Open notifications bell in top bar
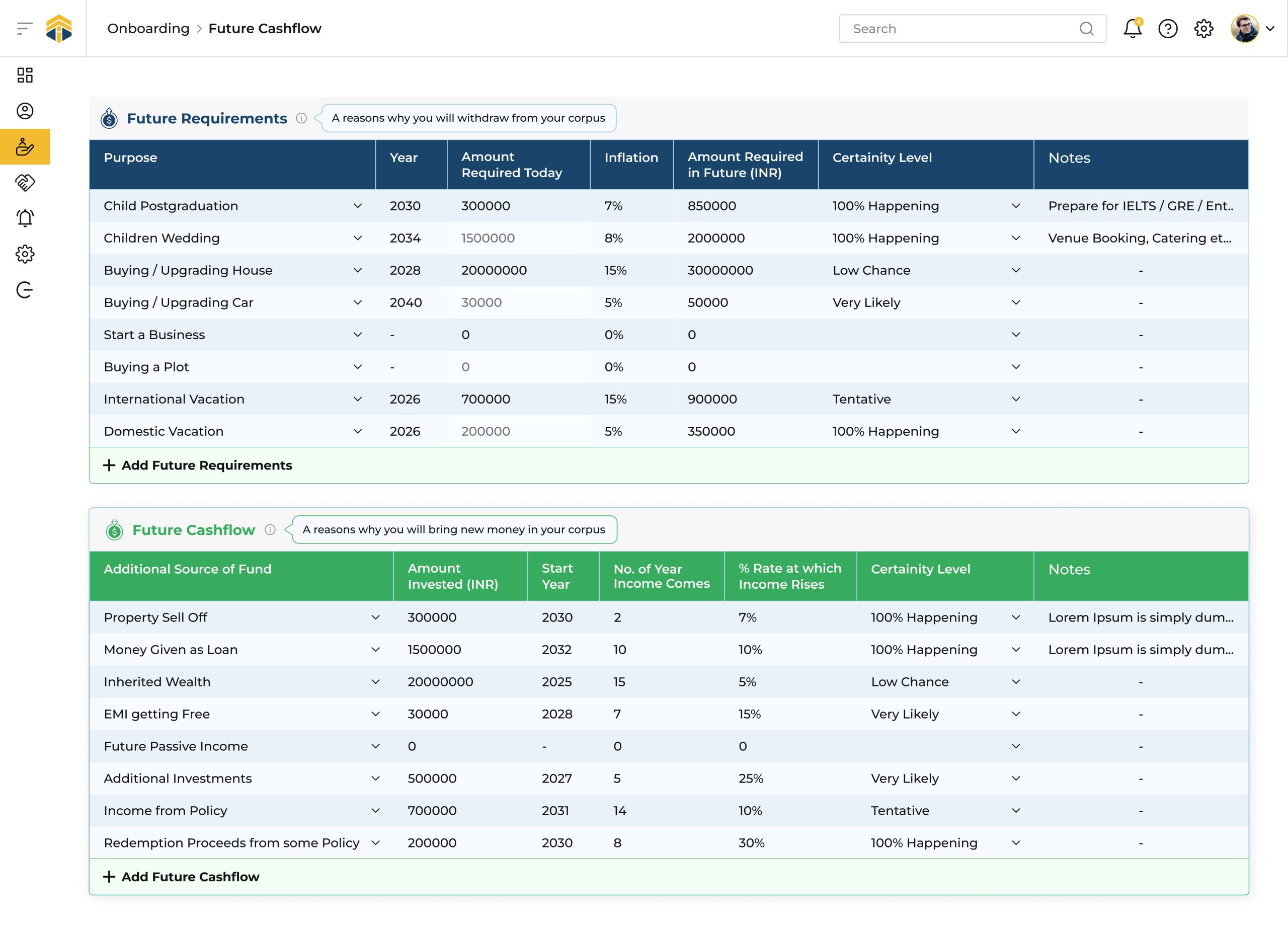Viewport: 1288px width, 934px height. click(x=1132, y=28)
